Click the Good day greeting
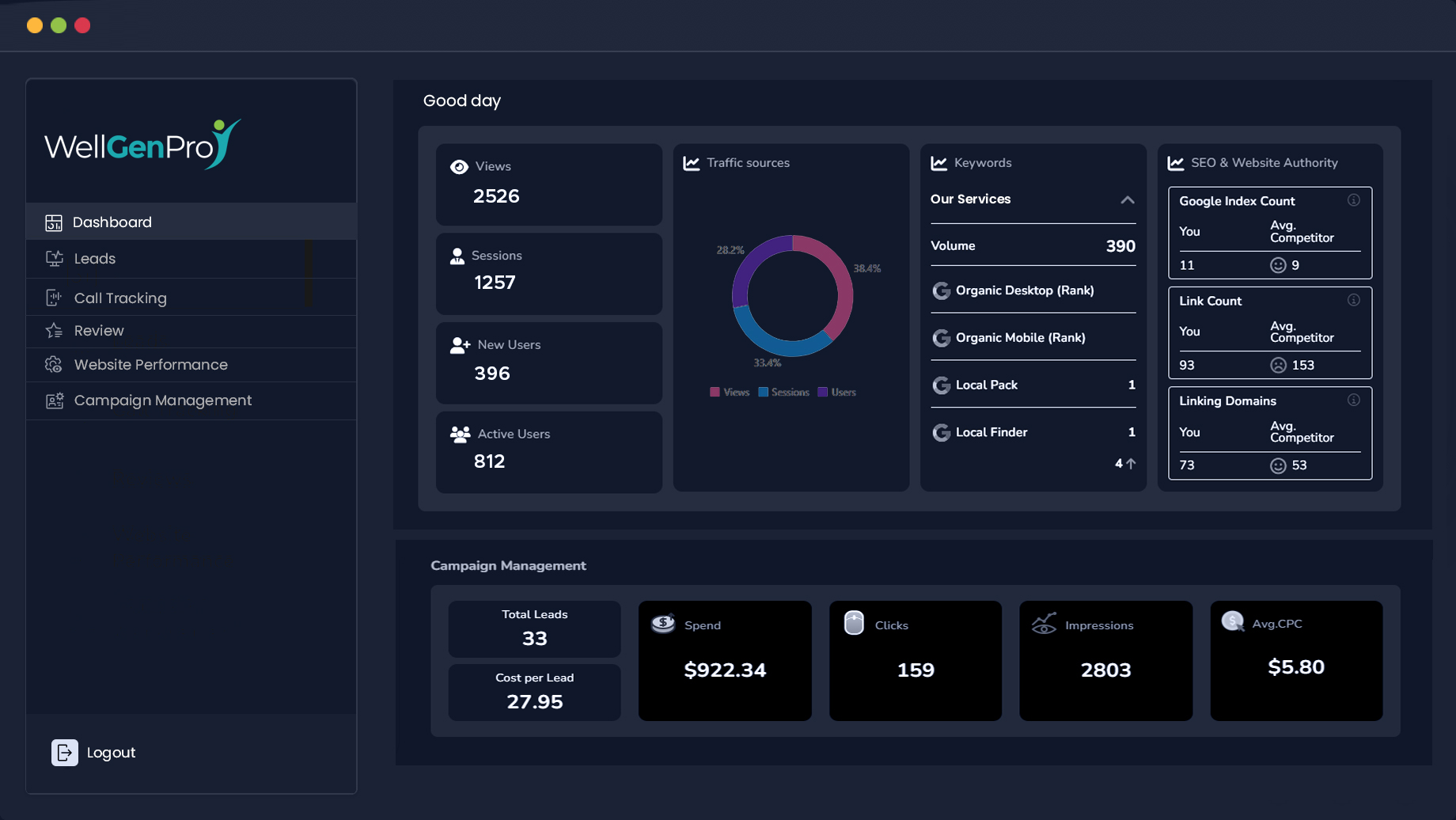 pos(462,101)
